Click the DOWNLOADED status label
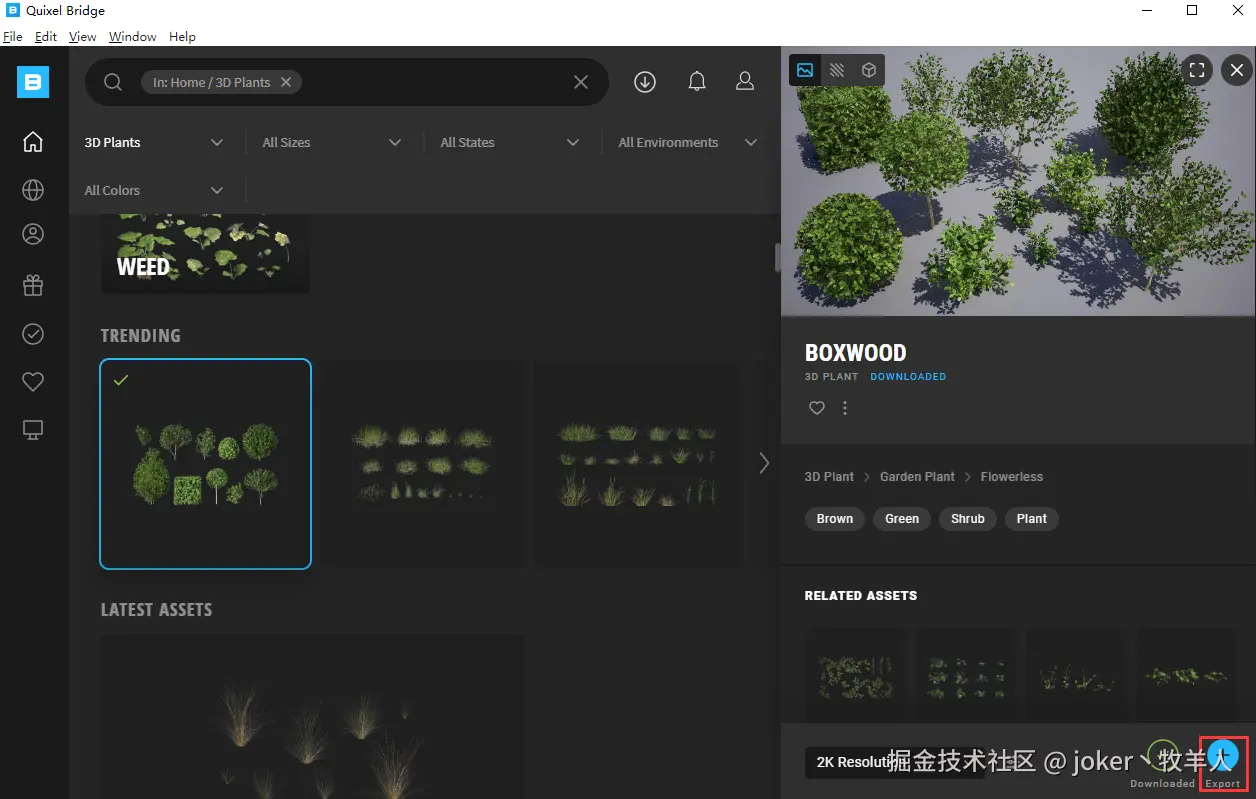The width and height of the screenshot is (1256, 799). tap(908, 377)
